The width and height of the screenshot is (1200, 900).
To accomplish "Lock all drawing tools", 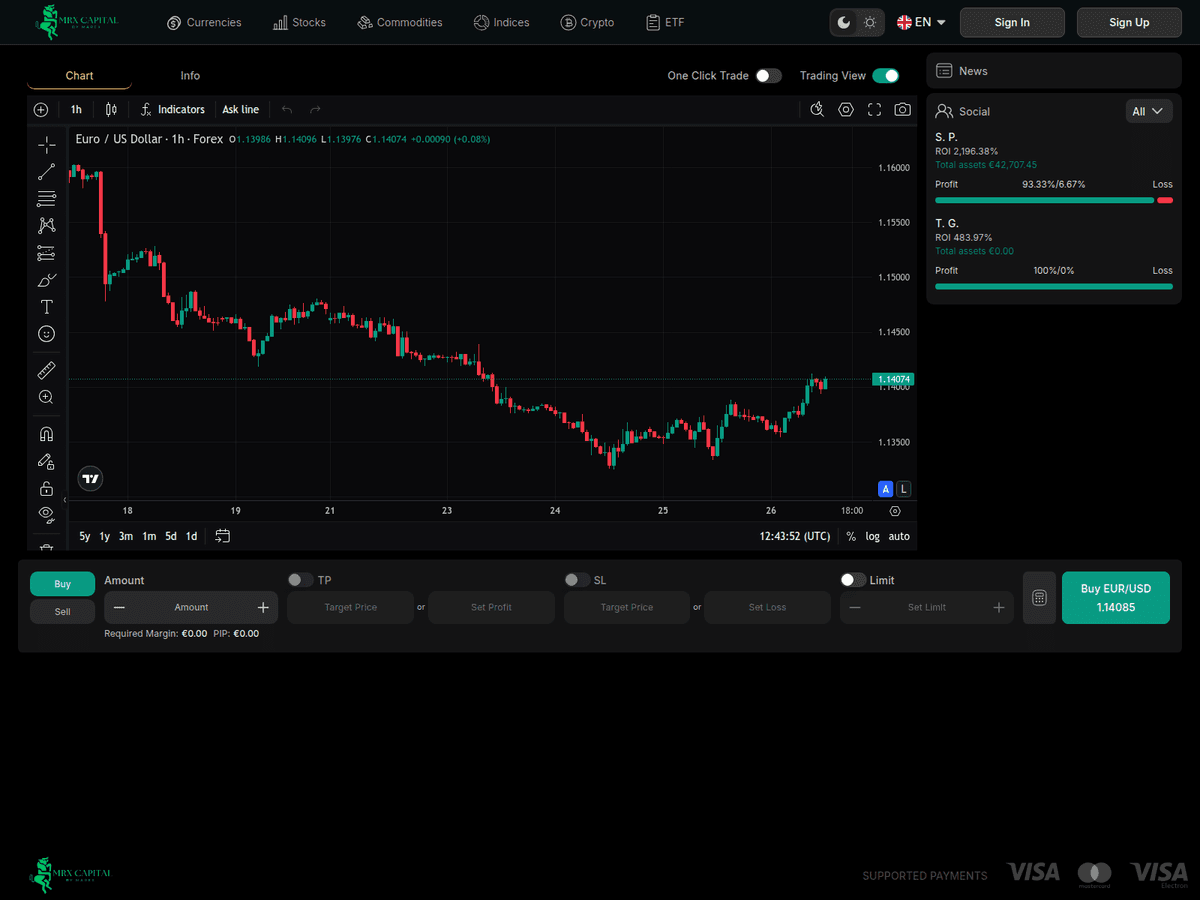I will click(46, 488).
